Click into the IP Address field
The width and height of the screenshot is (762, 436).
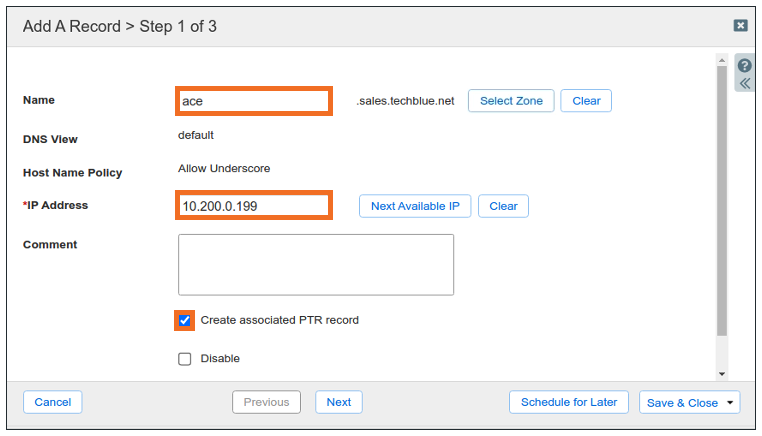pyautogui.click(x=253, y=206)
